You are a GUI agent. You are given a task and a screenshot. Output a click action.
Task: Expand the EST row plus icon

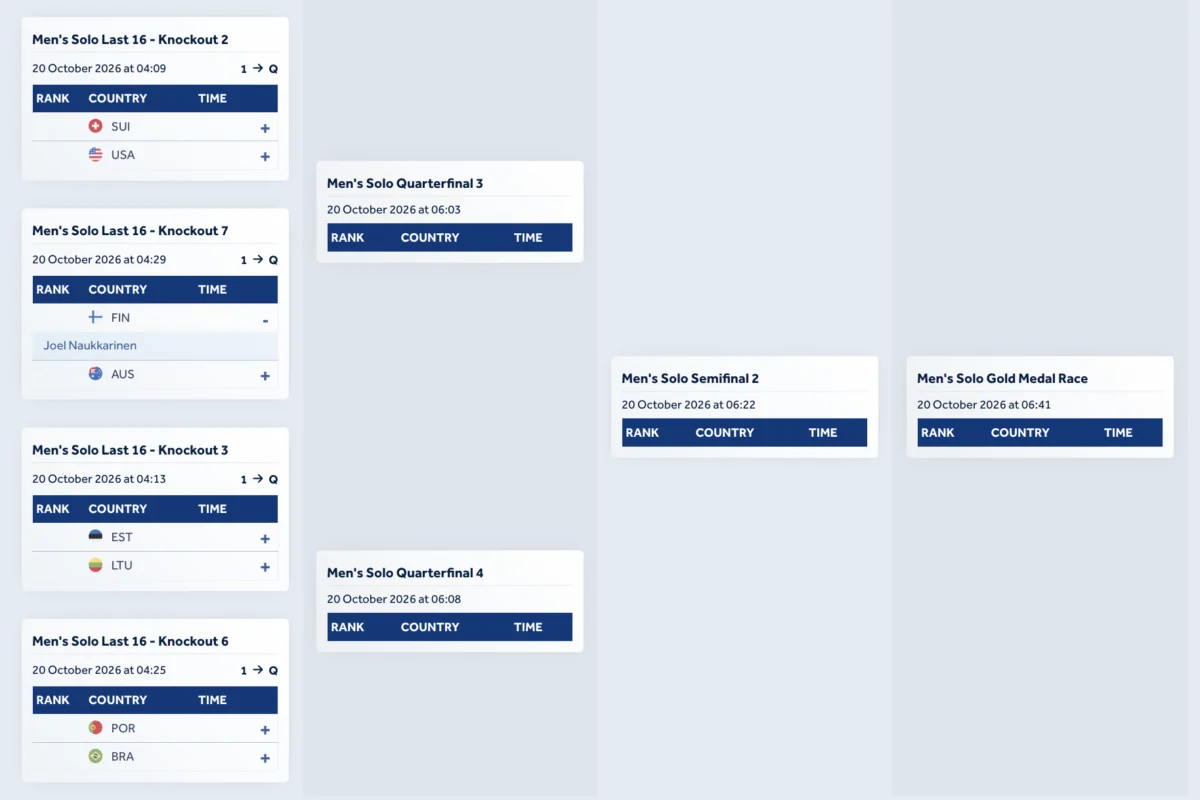[265, 539]
